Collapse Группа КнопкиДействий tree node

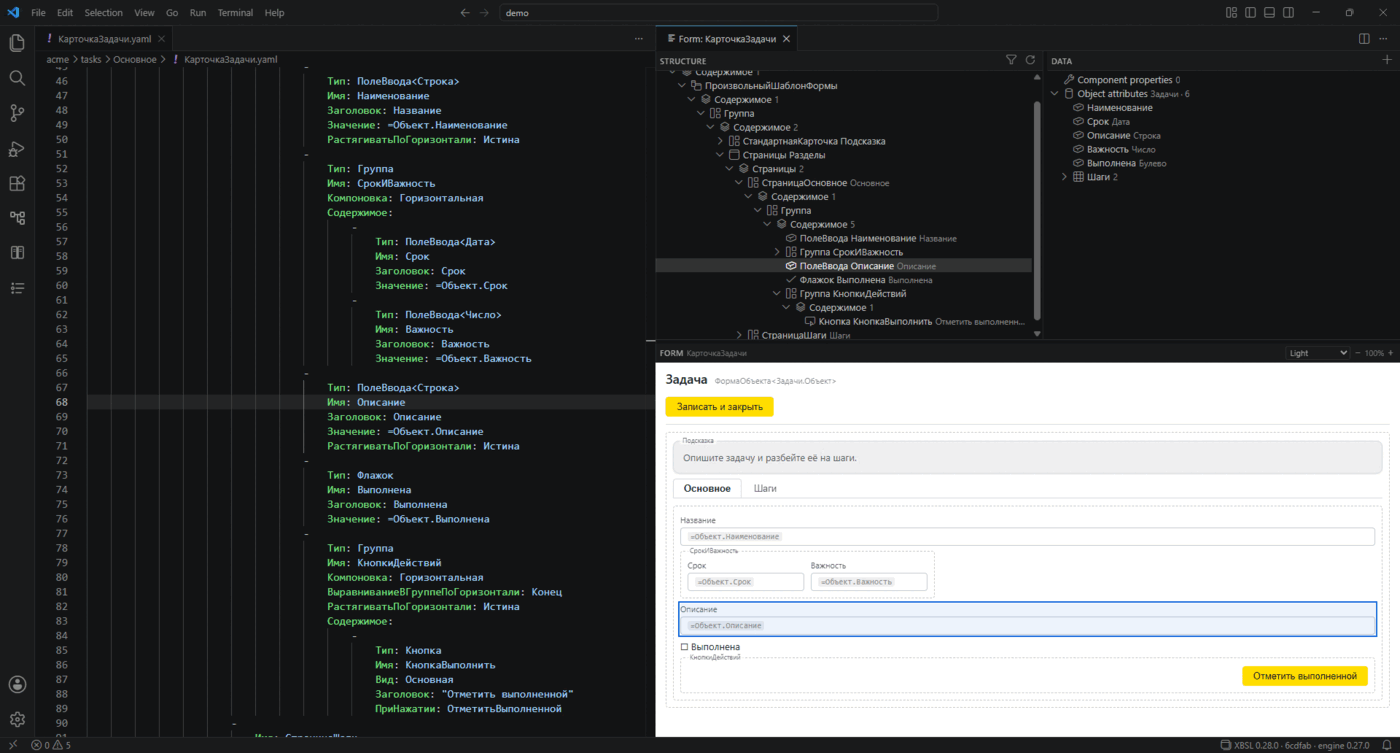click(777, 294)
